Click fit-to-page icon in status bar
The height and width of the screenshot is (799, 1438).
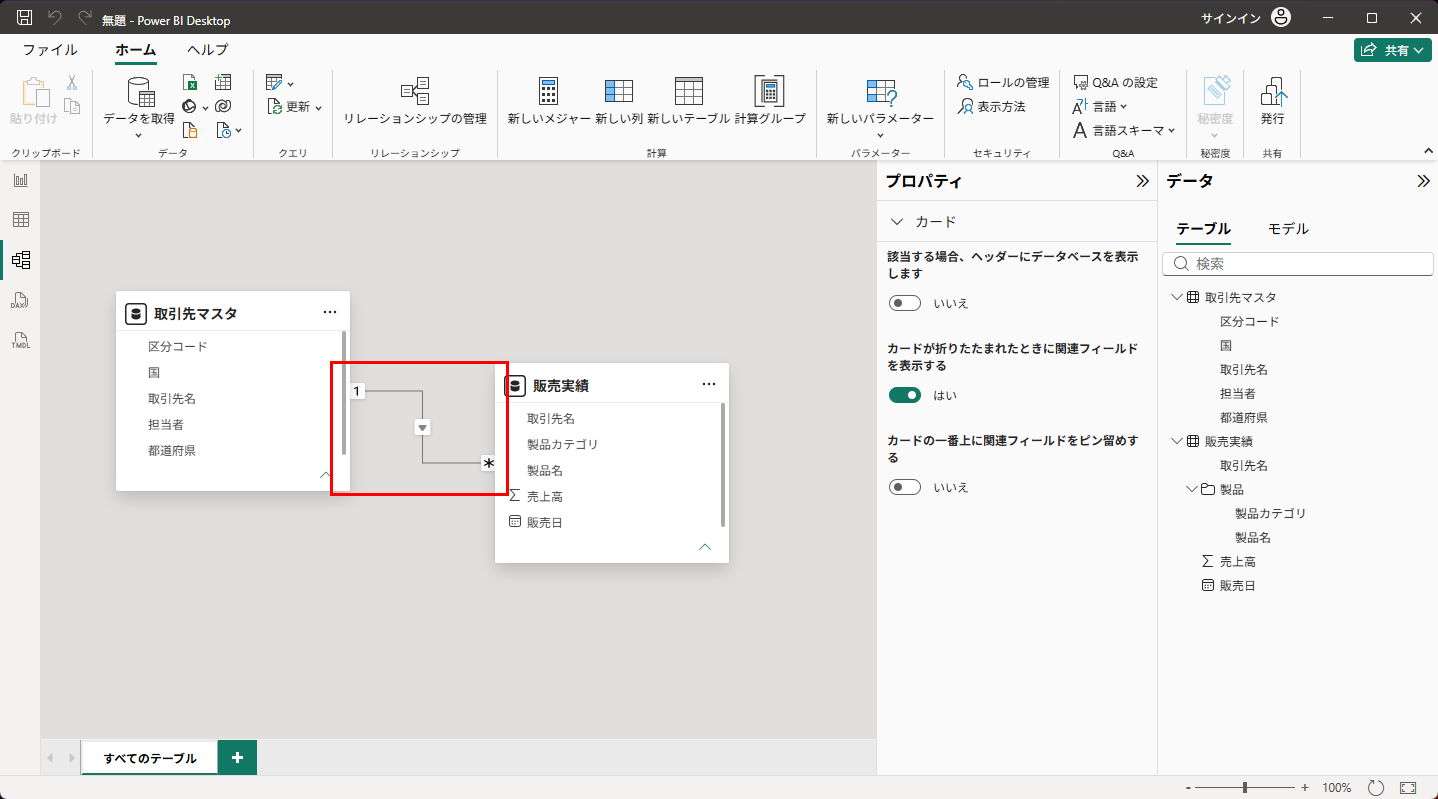[x=1408, y=788]
